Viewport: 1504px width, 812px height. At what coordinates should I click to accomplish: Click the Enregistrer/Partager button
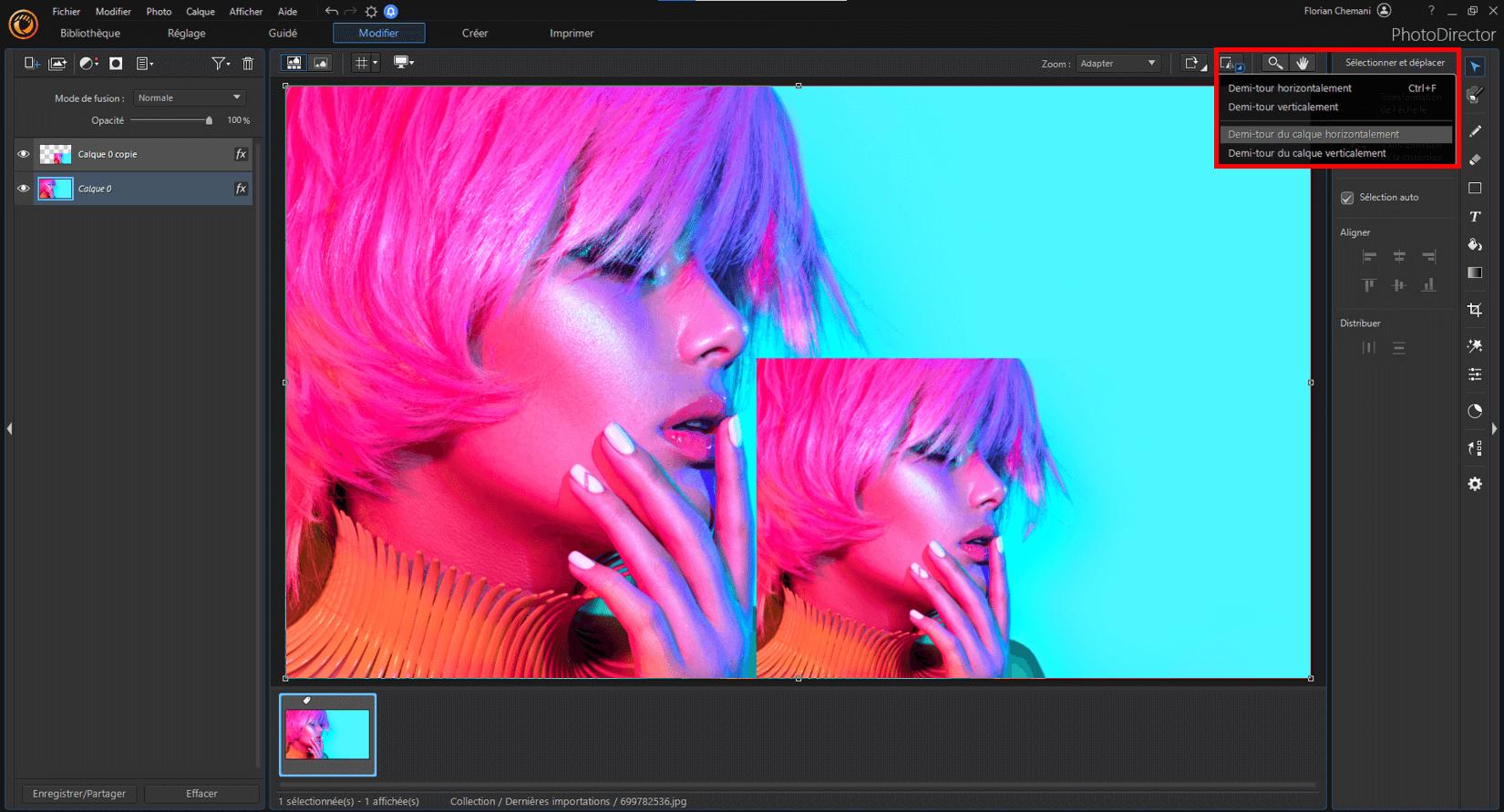tap(79, 794)
